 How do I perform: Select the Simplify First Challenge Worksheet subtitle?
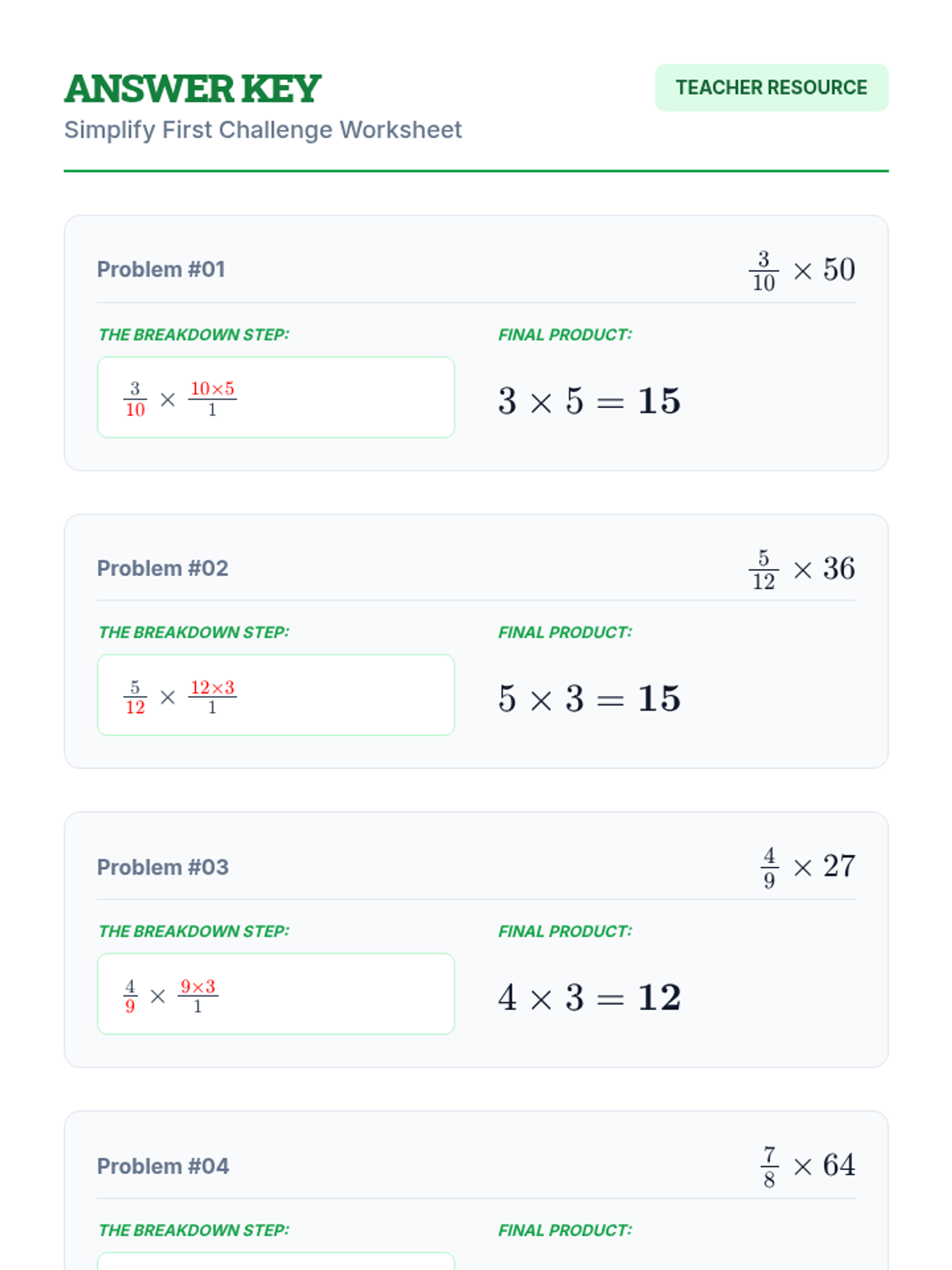pyautogui.click(x=263, y=129)
